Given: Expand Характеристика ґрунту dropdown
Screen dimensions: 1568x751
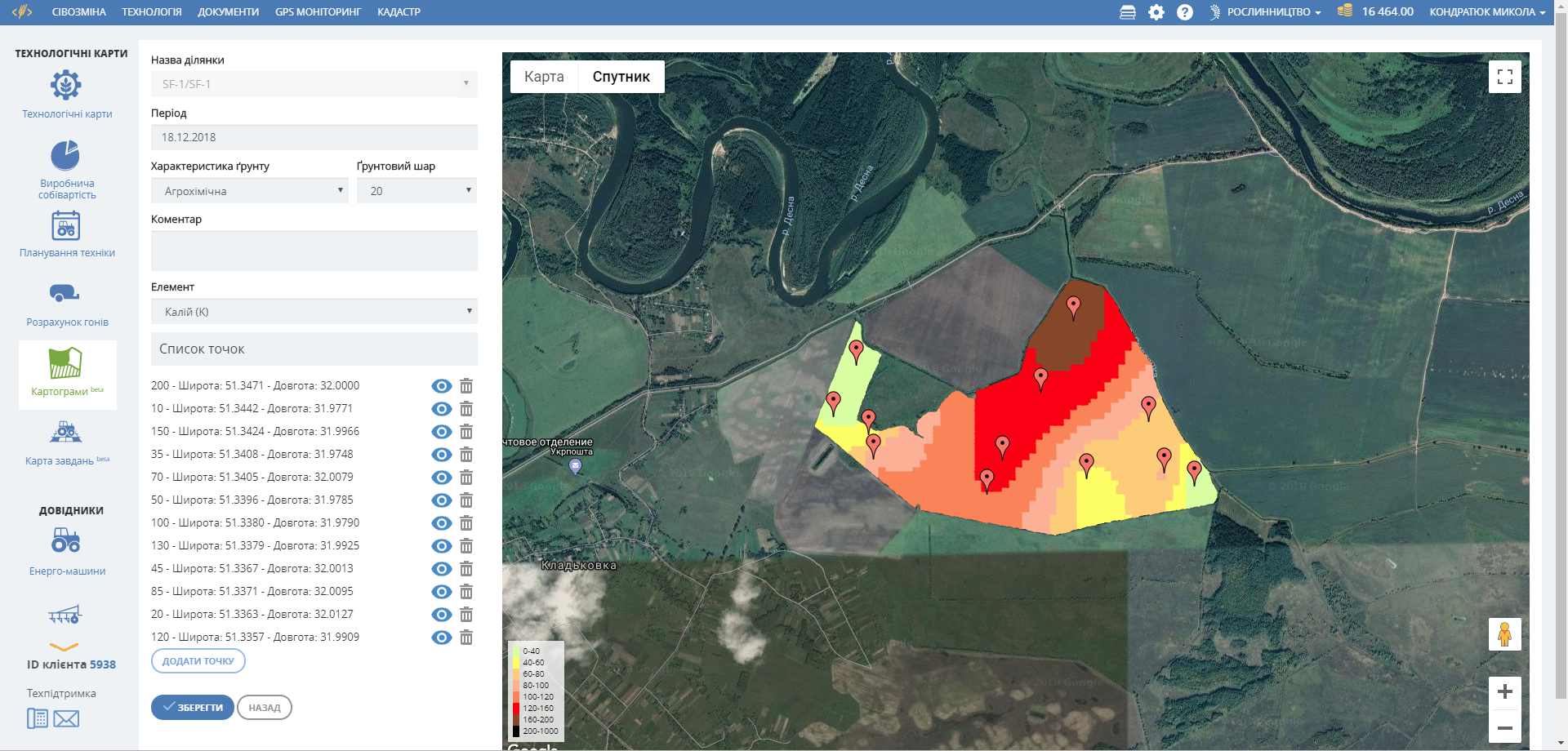Looking at the screenshot, I should [249, 191].
